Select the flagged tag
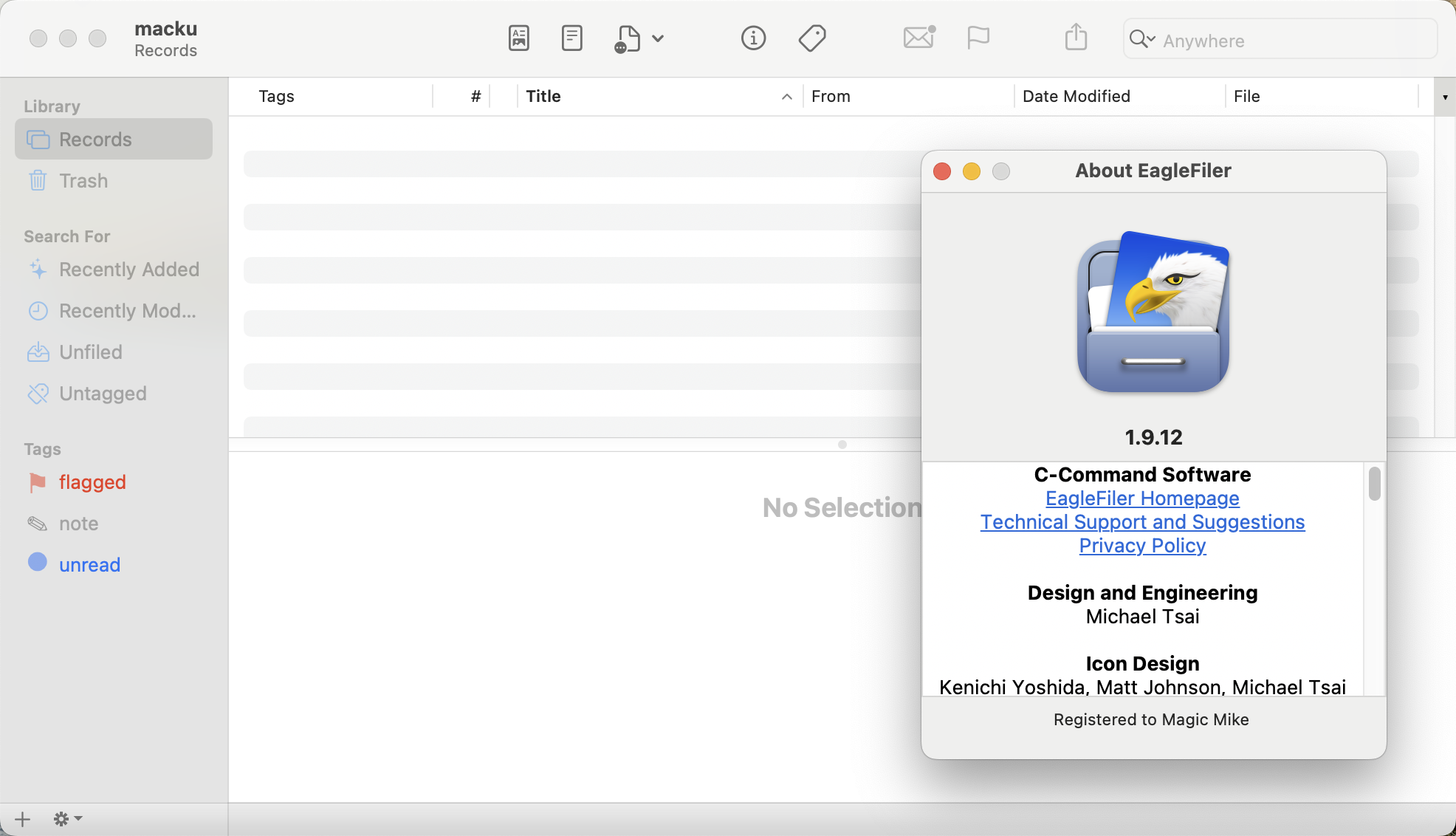Image resolution: width=1456 pixels, height=836 pixels. pyautogui.click(x=114, y=482)
